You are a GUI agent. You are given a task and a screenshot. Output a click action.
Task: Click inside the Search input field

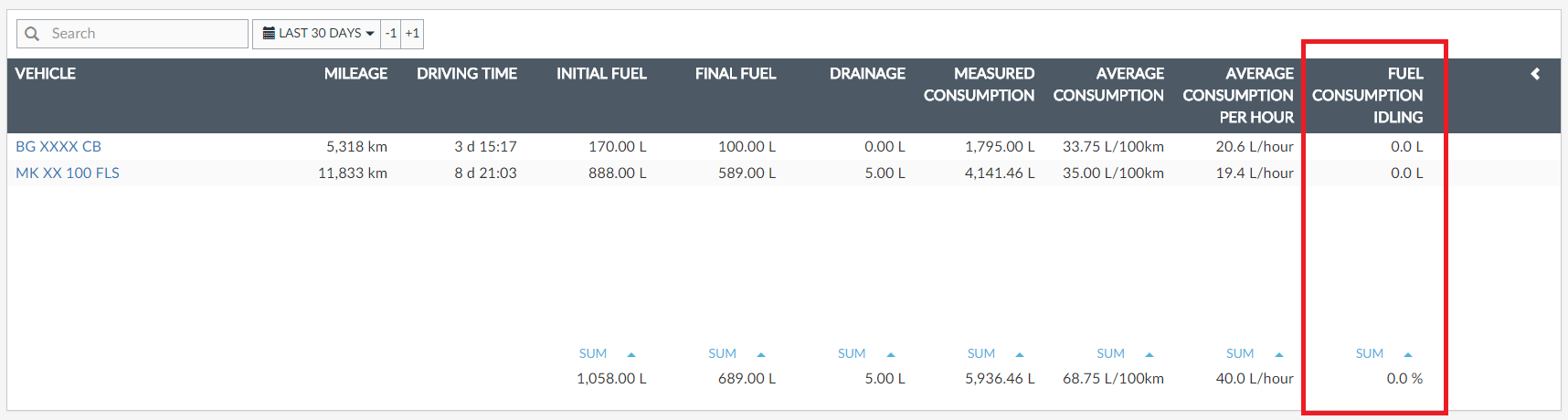pos(146,34)
